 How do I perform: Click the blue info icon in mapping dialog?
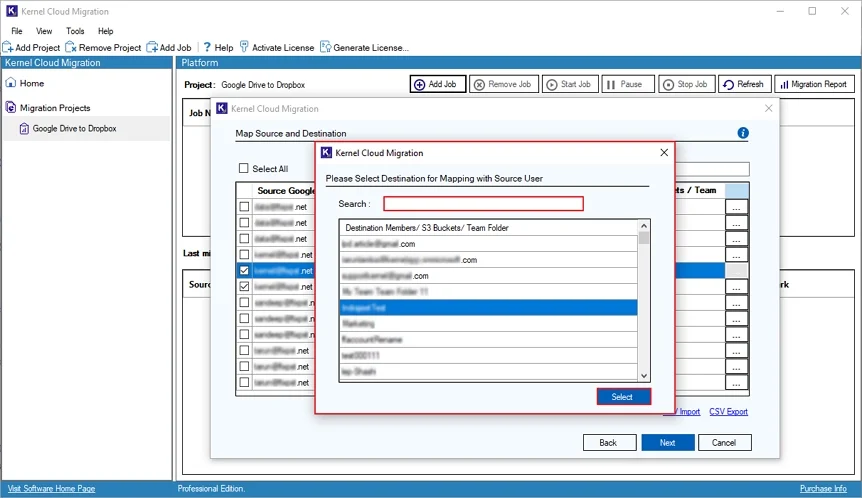(743, 133)
